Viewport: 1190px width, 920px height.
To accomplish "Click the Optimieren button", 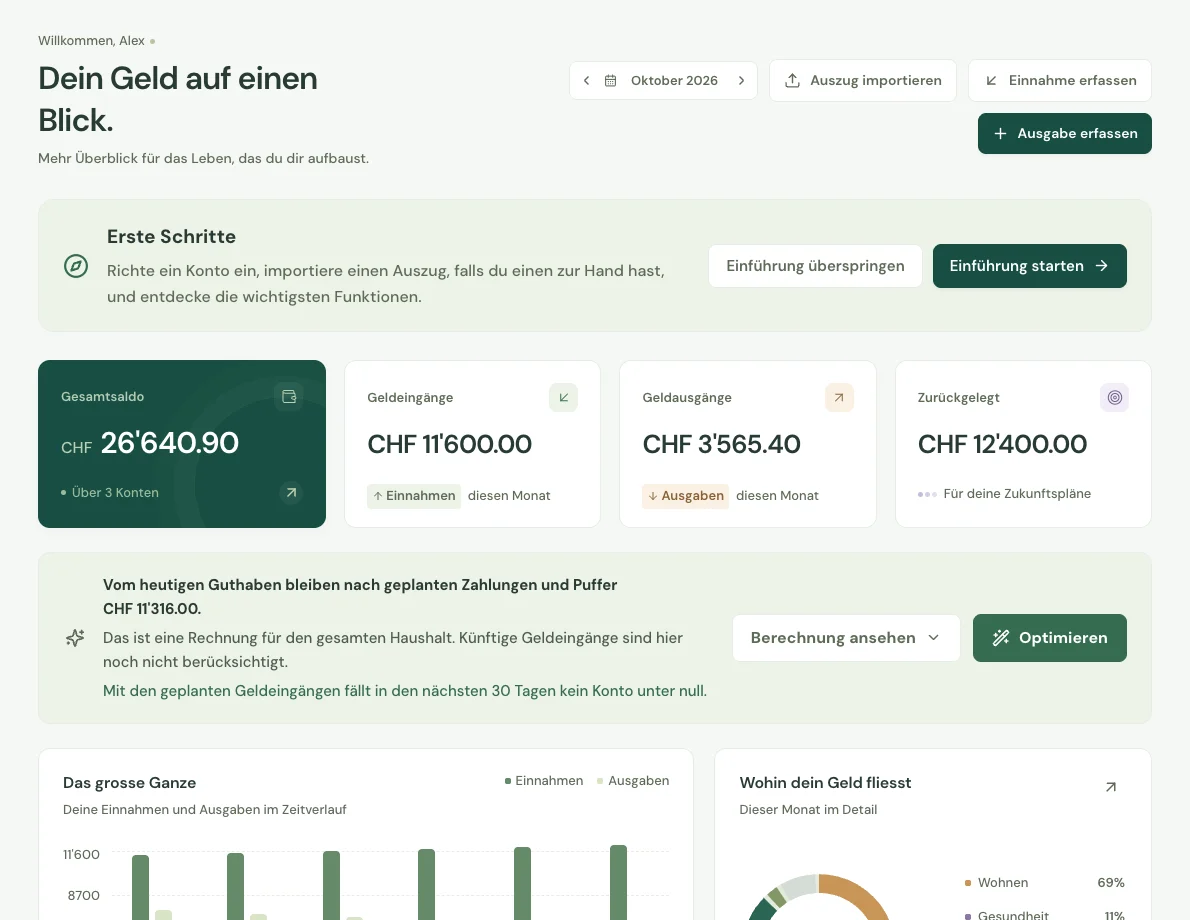I will (1050, 638).
